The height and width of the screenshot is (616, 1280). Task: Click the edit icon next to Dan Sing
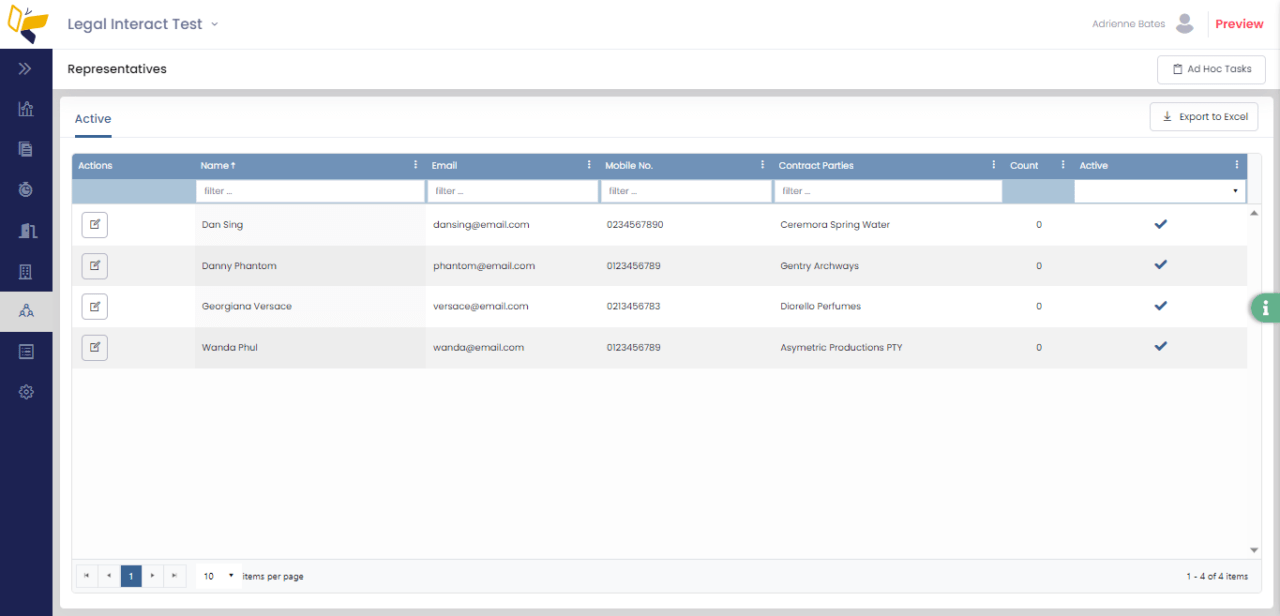tap(94, 224)
